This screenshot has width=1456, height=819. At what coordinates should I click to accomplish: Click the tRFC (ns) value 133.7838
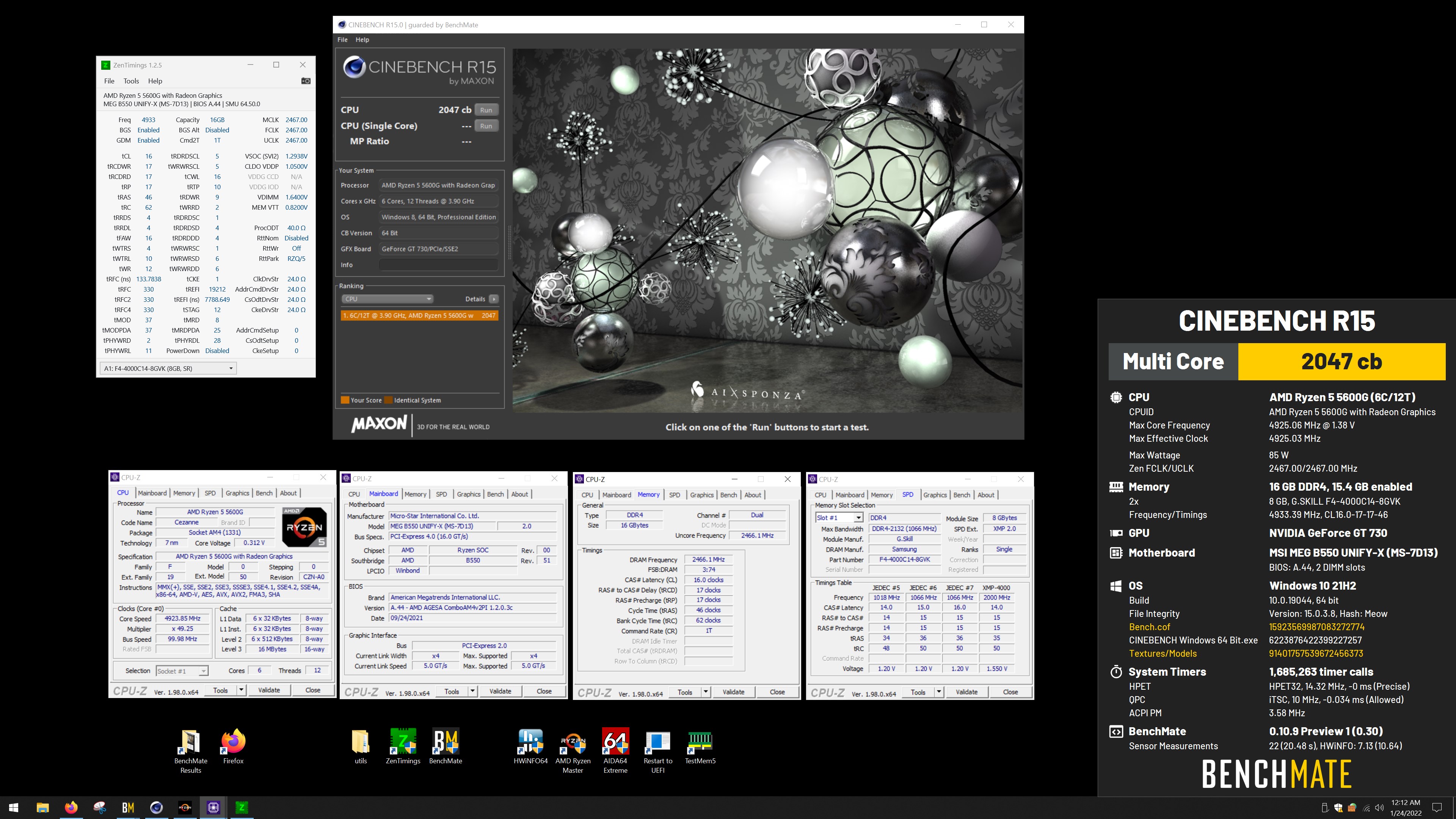pyautogui.click(x=149, y=279)
